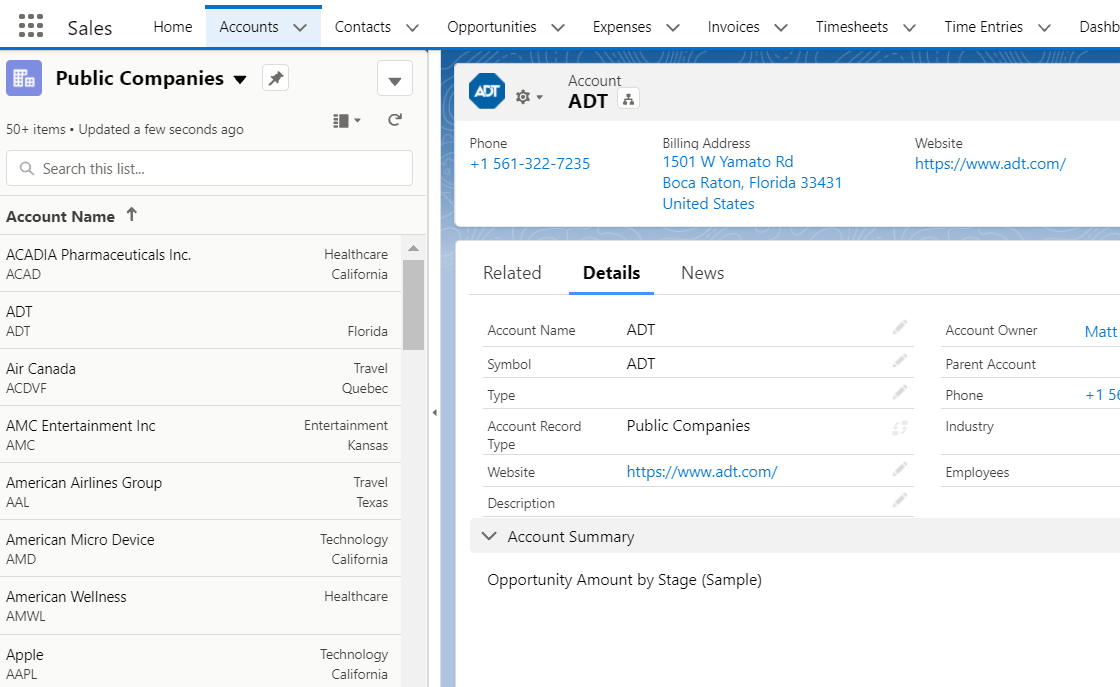The image size is (1120, 687).
Task: Switch to the Related tab
Action: click(512, 273)
